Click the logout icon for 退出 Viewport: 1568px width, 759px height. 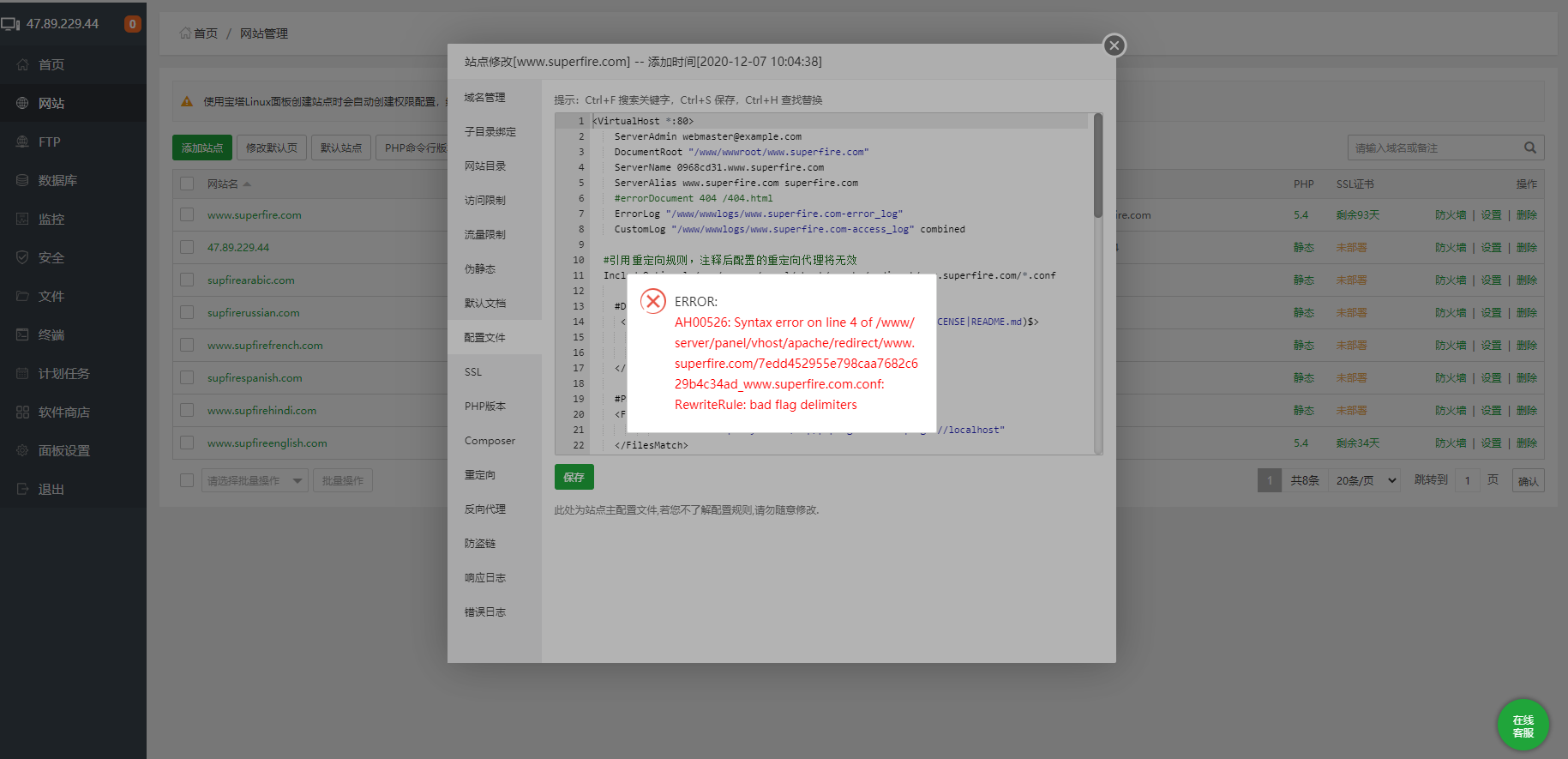click(22, 489)
